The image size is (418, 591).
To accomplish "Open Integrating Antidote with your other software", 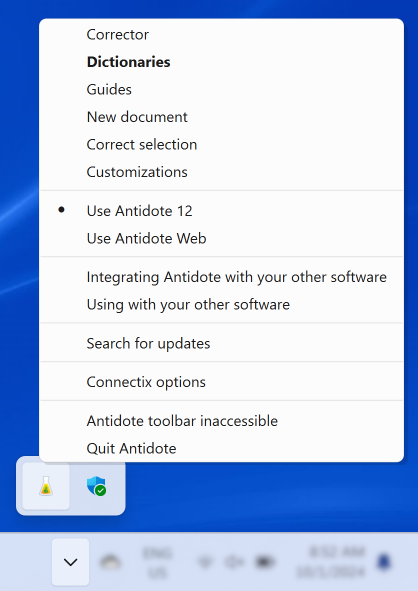I will [x=222, y=277].
